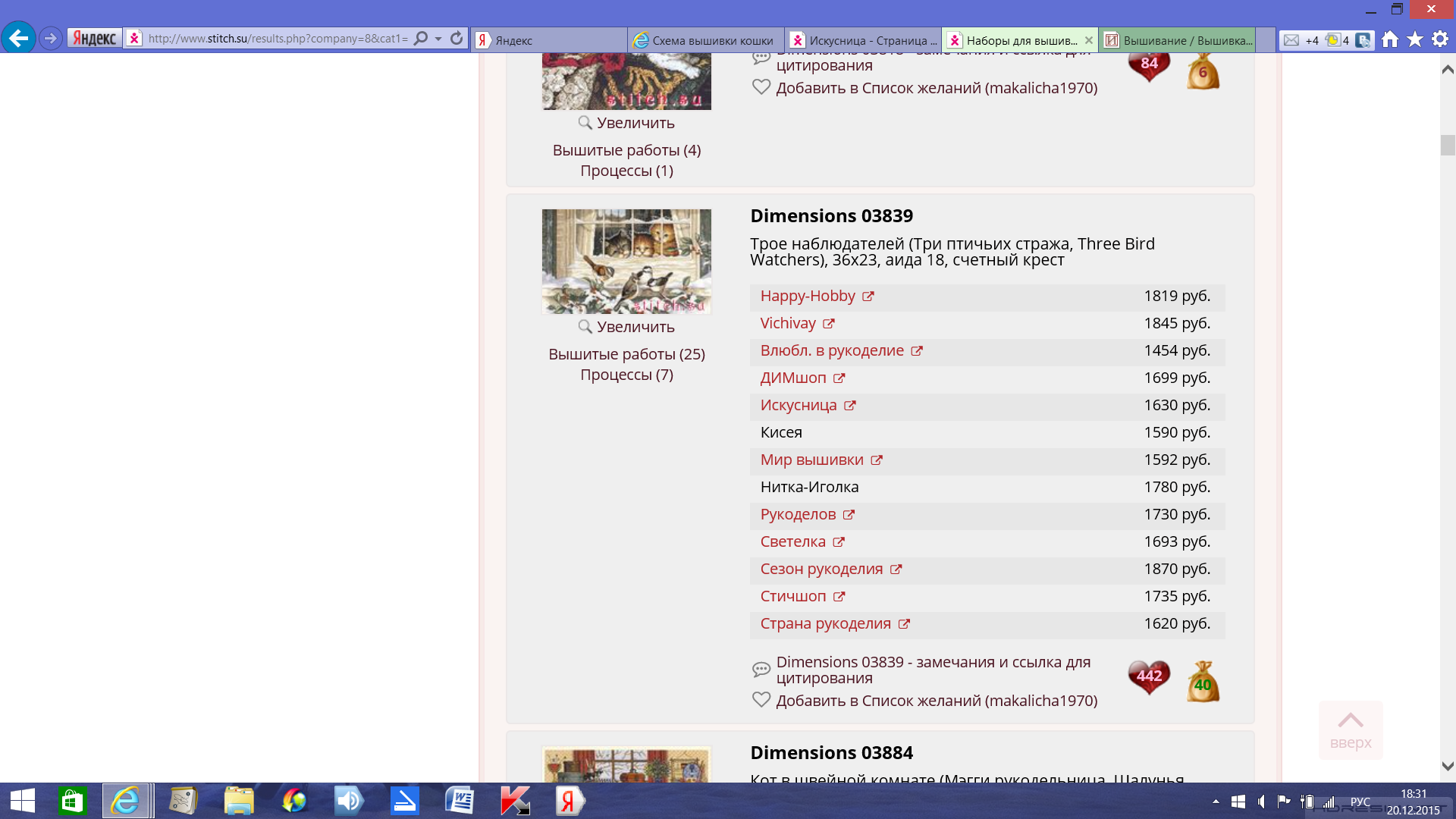Image resolution: width=1456 pixels, height=819 pixels.
Task: Click the Three Bird Watchers thumbnail
Action: point(626,261)
